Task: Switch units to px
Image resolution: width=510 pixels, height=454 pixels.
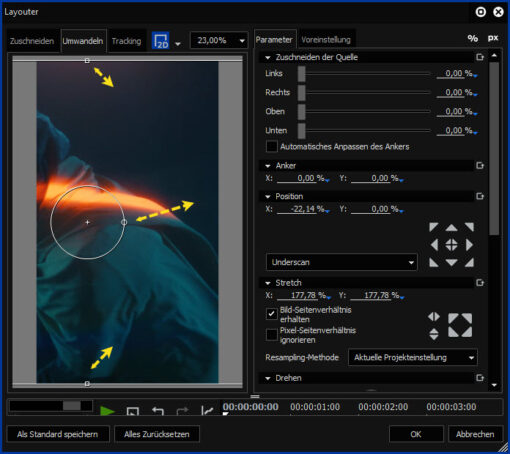Action: pyautogui.click(x=493, y=38)
